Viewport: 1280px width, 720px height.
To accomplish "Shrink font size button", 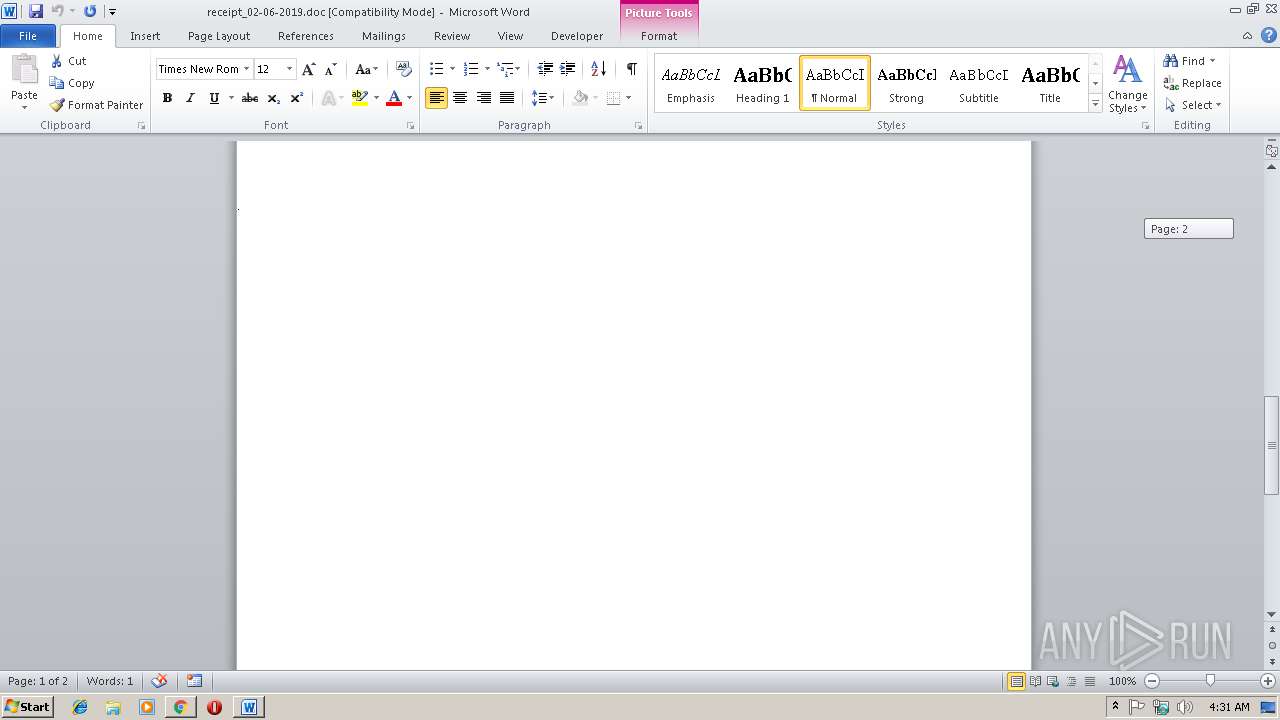I will [x=330, y=69].
